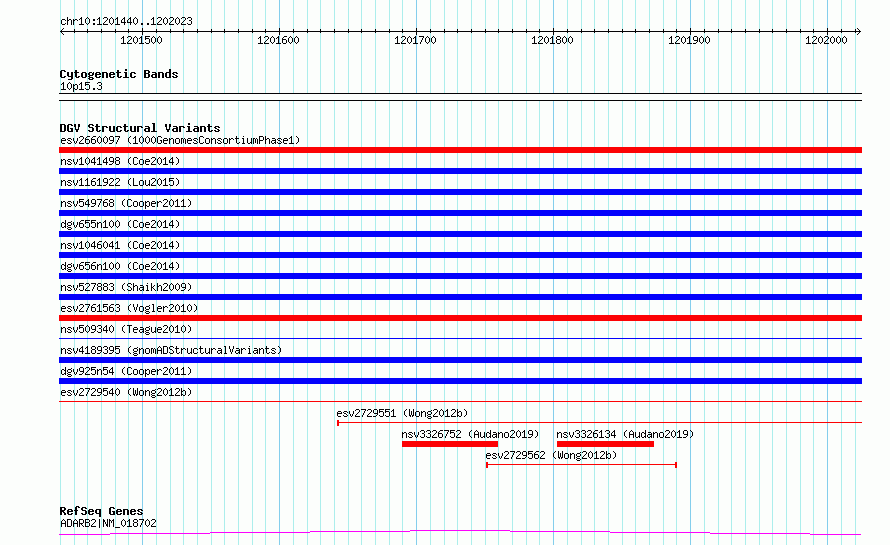This screenshot has height=545, width=890.
Task: Click the esv2729562 red bracketed line
Action: click(581, 465)
